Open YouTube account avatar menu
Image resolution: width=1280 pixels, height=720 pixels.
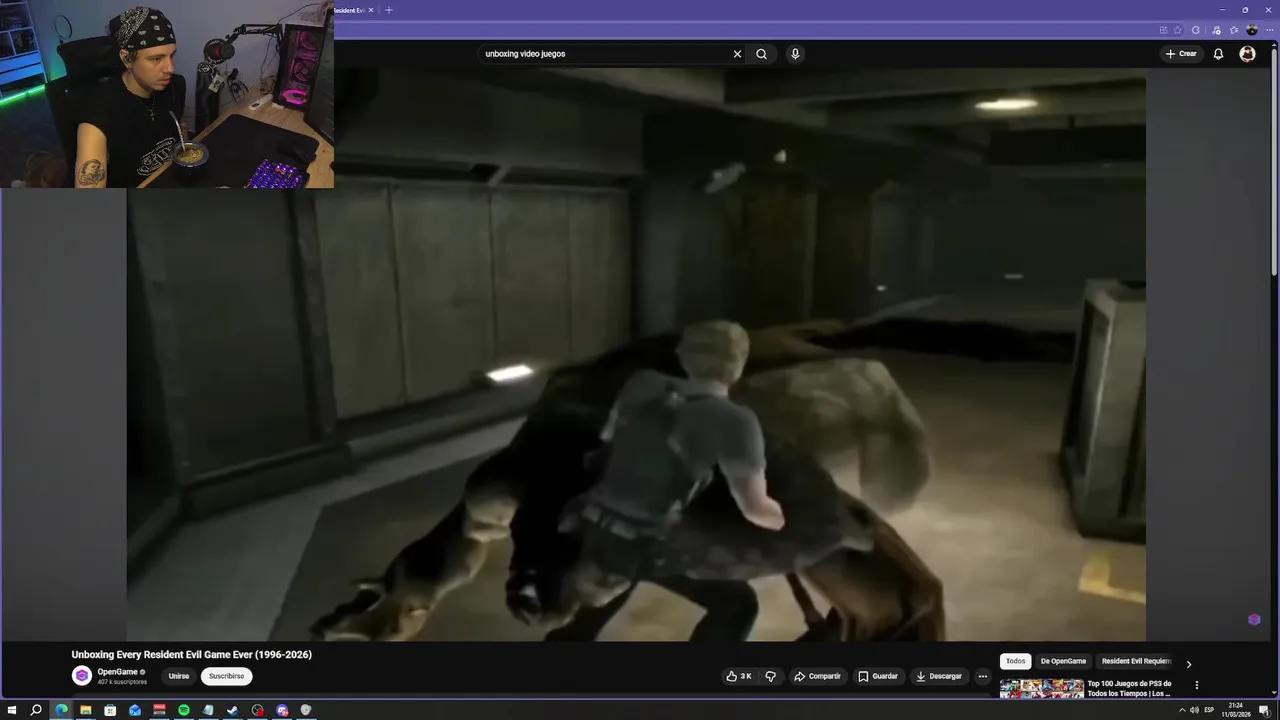tap(1247, 54)
